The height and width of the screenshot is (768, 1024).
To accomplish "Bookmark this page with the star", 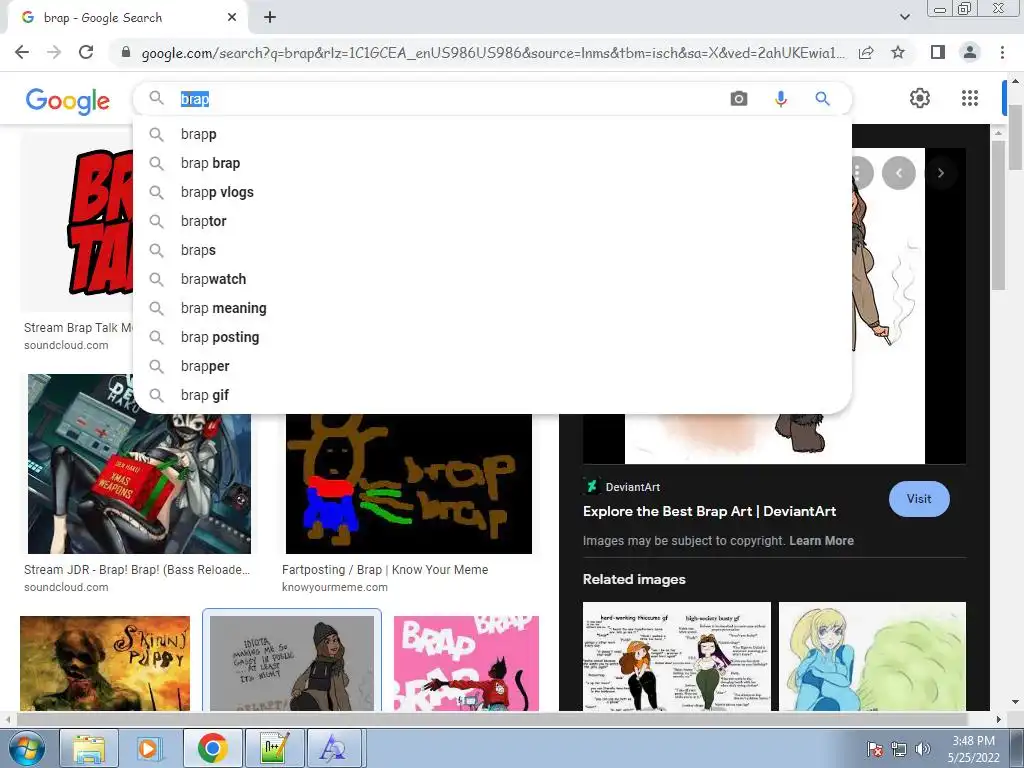I will tap(898, 52).
